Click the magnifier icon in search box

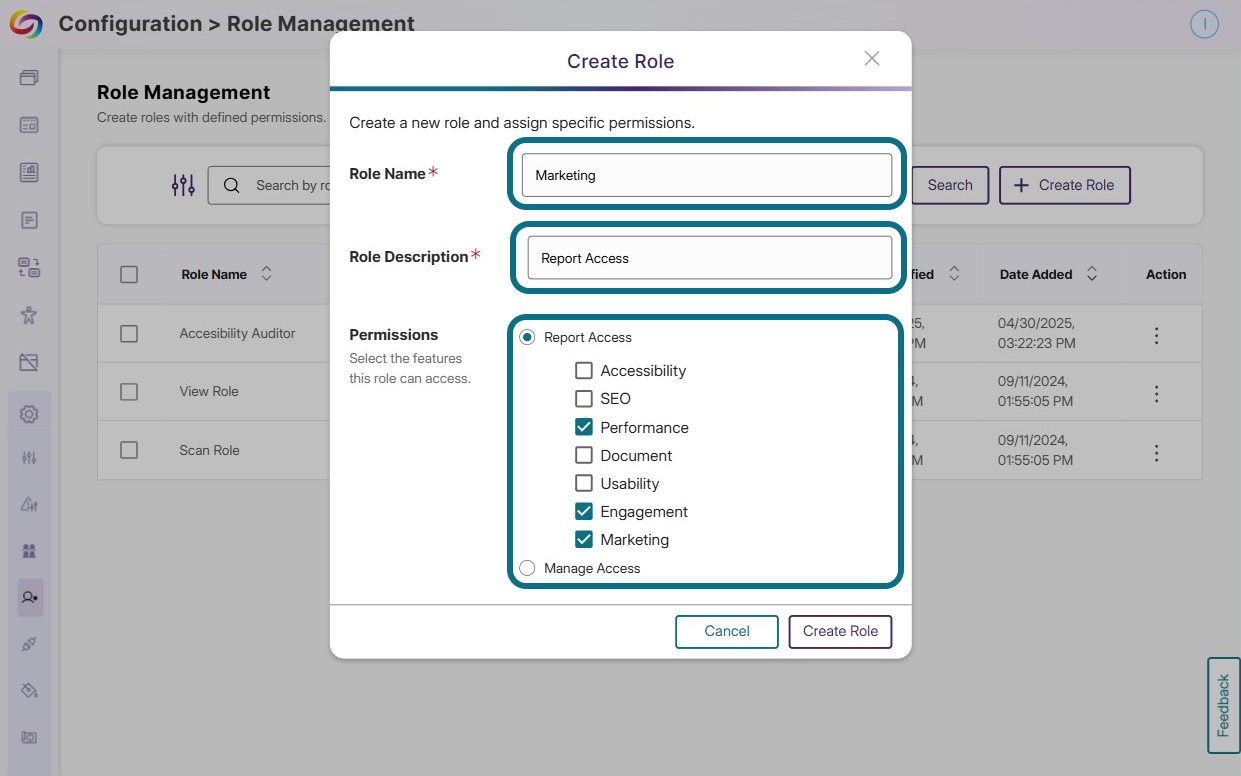231,185
